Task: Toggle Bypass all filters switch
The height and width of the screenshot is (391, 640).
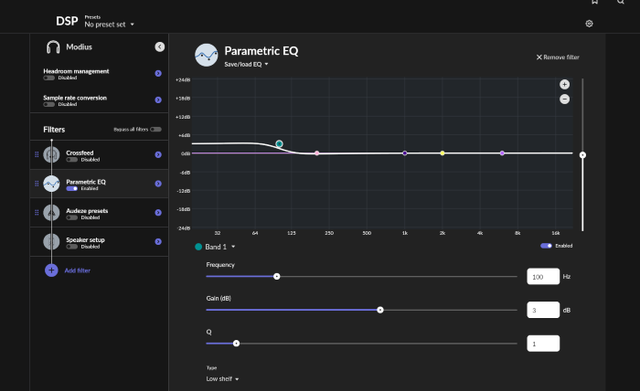Action: click(x=156, y=129)
